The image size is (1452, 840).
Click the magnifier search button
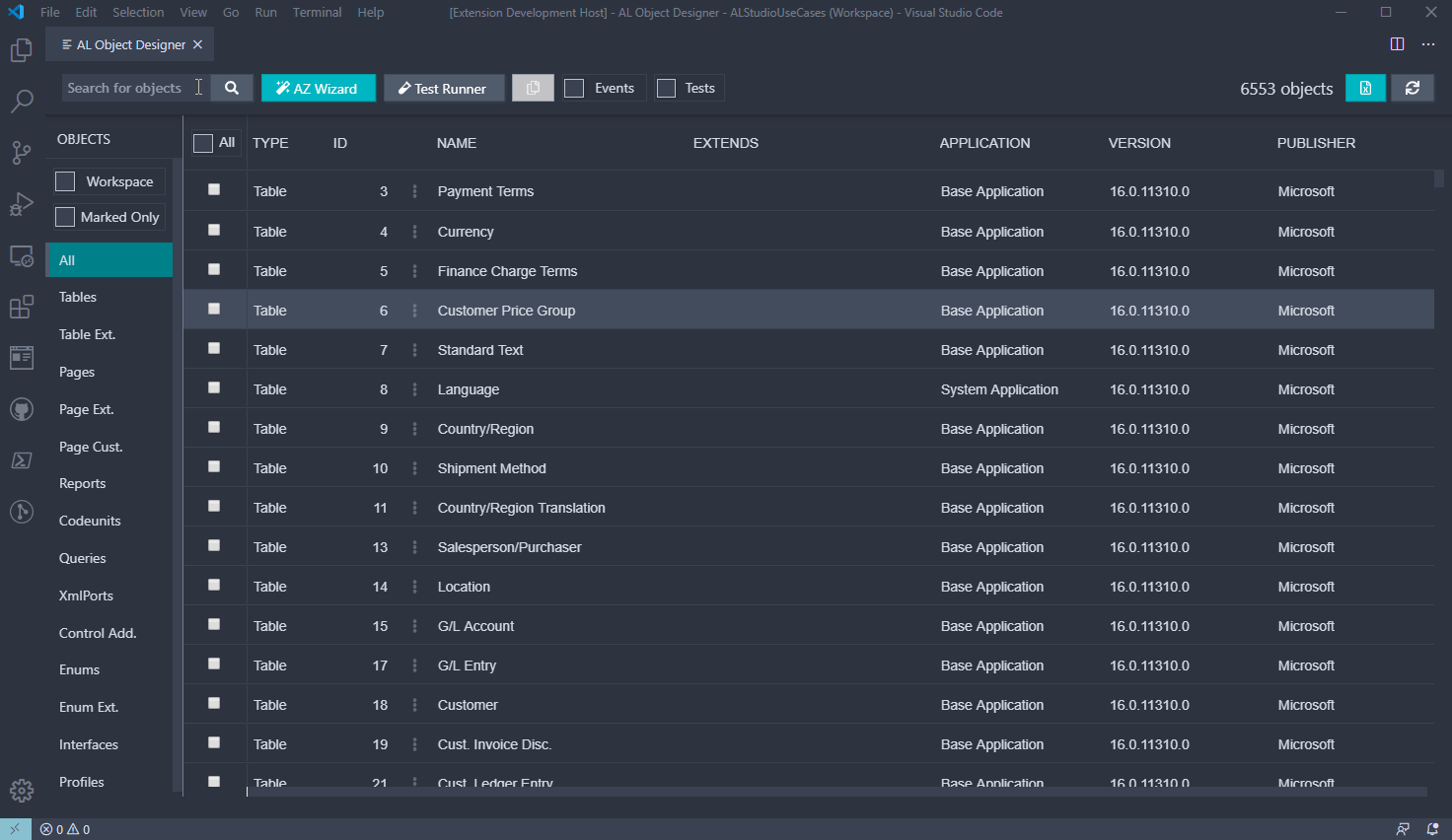tap(232, 88)
